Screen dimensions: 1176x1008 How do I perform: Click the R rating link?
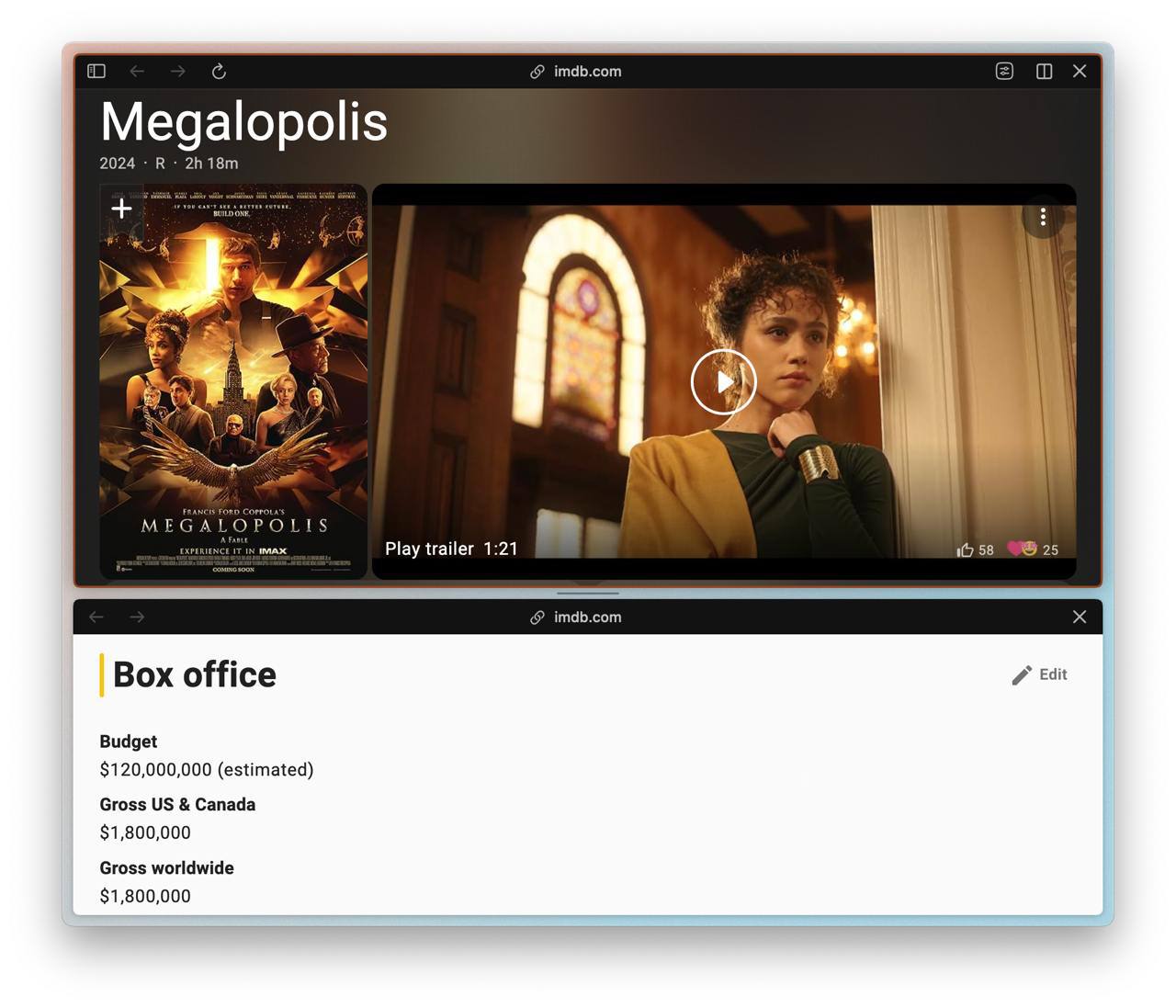(160, 163)
